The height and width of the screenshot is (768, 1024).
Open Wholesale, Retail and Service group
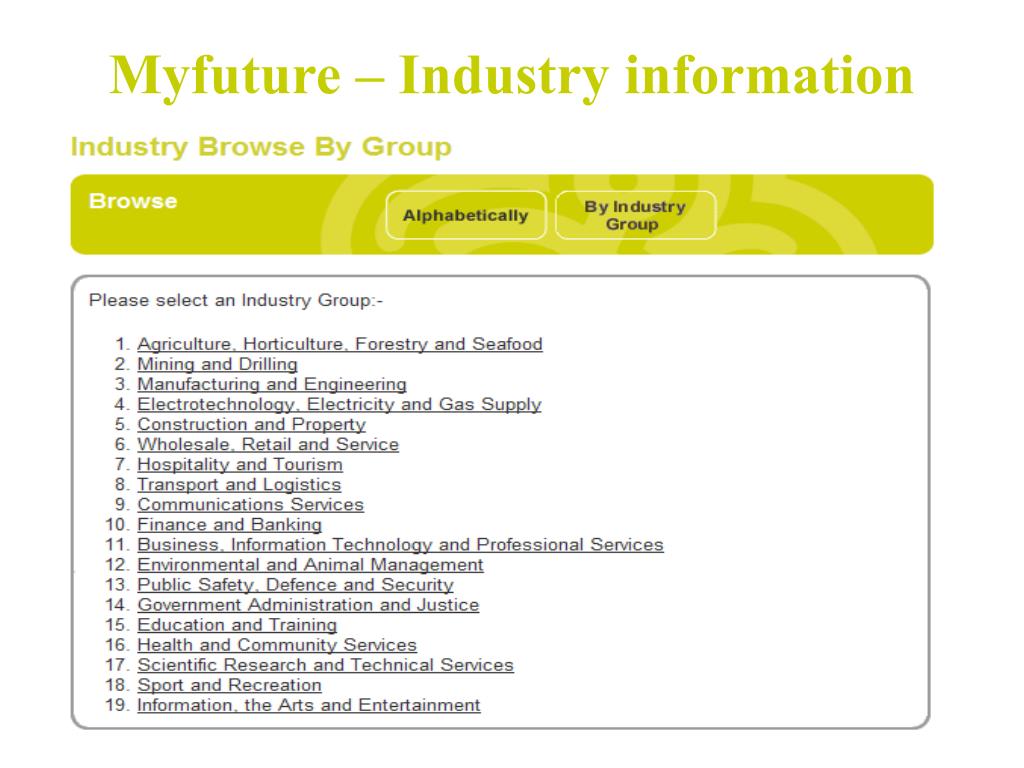(268, 445)
